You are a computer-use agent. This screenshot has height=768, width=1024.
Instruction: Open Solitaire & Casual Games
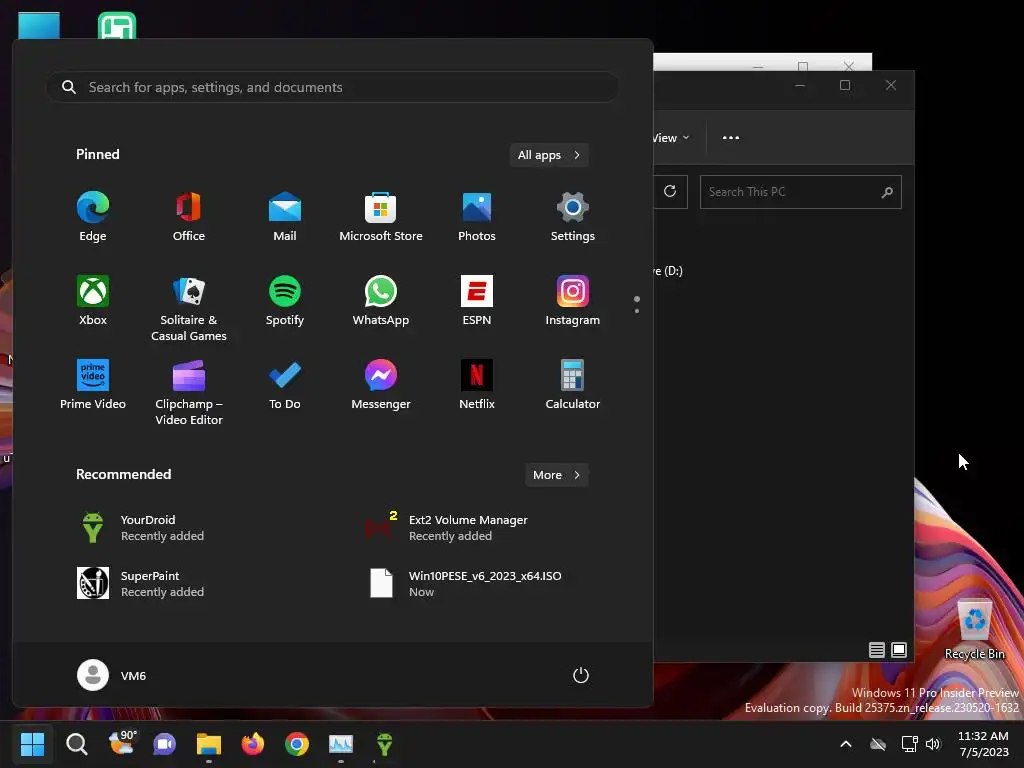pos(189,308)
